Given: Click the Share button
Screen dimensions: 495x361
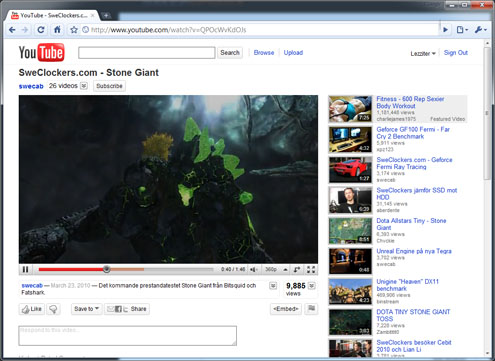Looking at the screenshot, I should click(x=138, y=309).
